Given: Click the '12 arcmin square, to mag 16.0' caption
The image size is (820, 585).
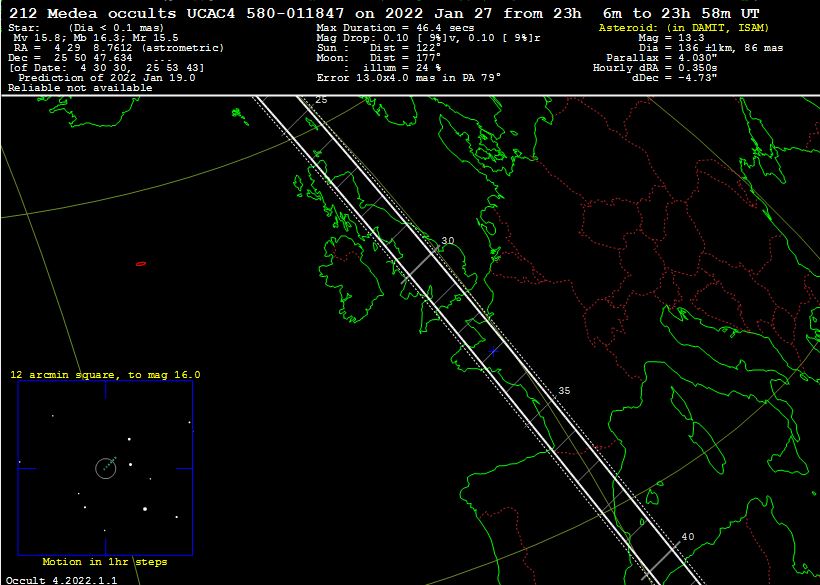Looking at the screenshot, I should pos(105,375).
